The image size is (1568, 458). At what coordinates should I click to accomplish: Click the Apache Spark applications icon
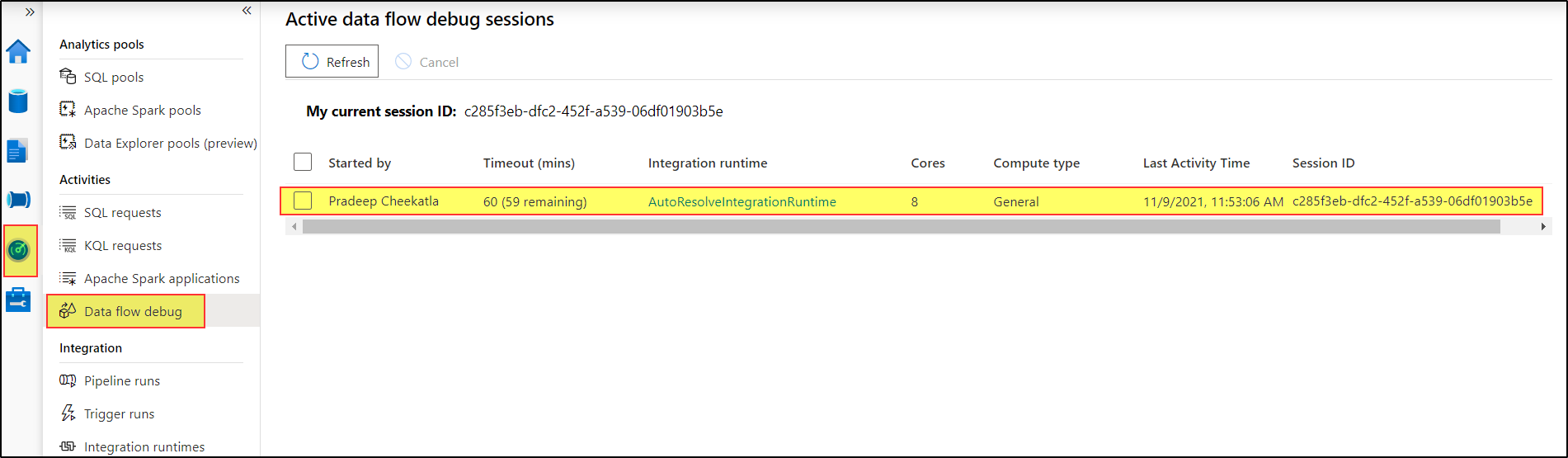pyautogui.click(x=68, y=278)
